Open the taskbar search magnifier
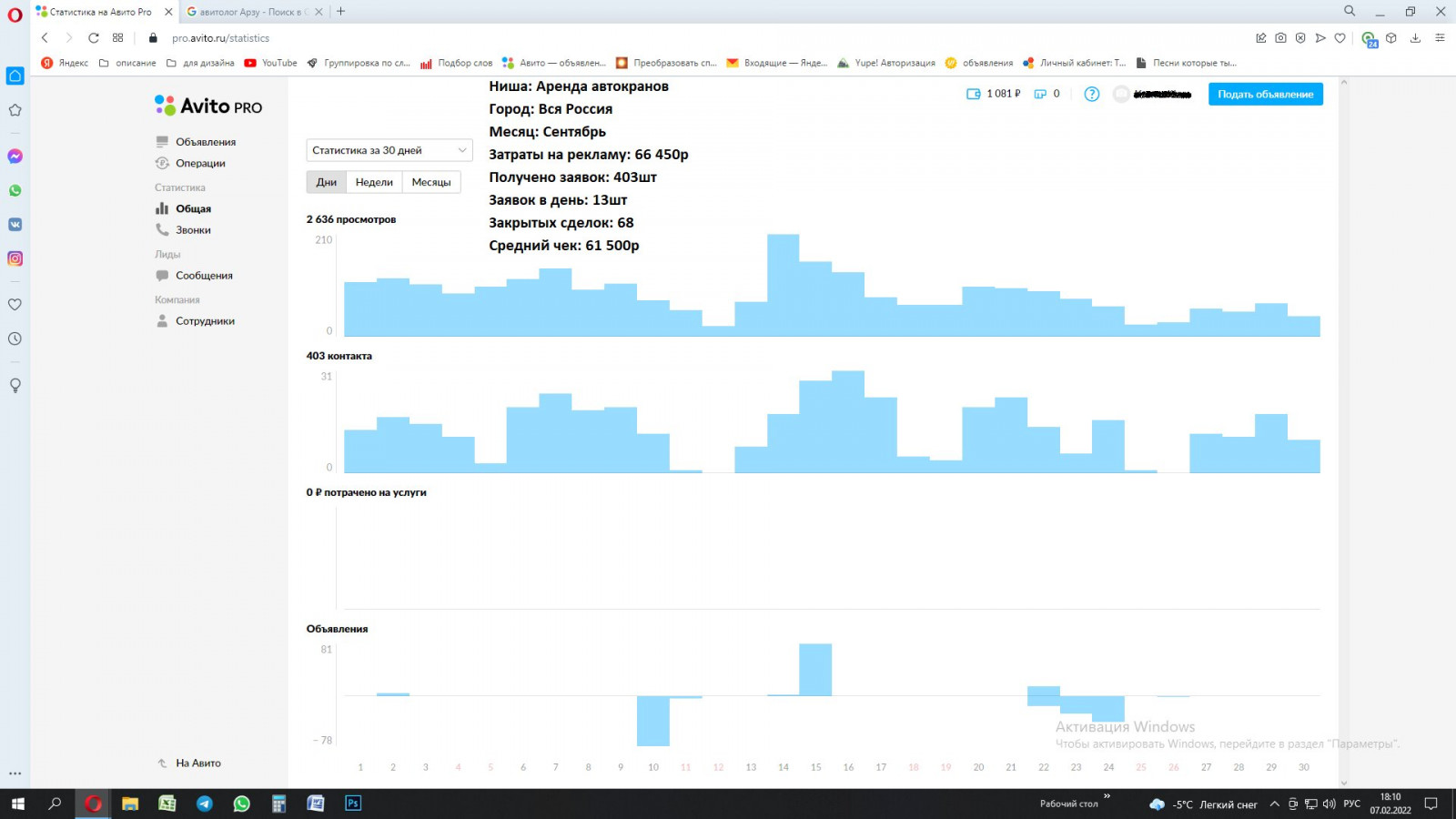 (x=55, y=804)
